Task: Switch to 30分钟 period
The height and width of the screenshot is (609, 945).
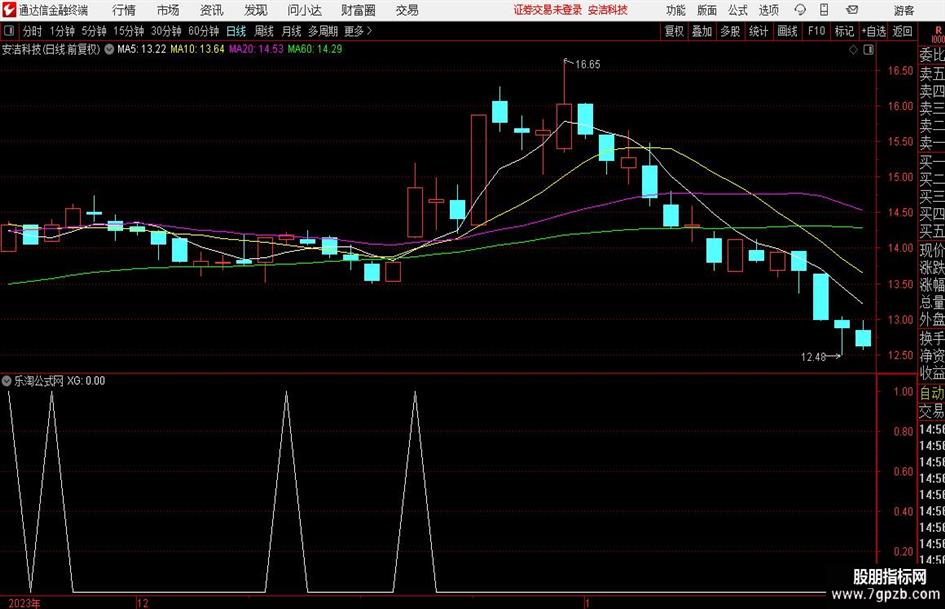Action: coord(166,31)
